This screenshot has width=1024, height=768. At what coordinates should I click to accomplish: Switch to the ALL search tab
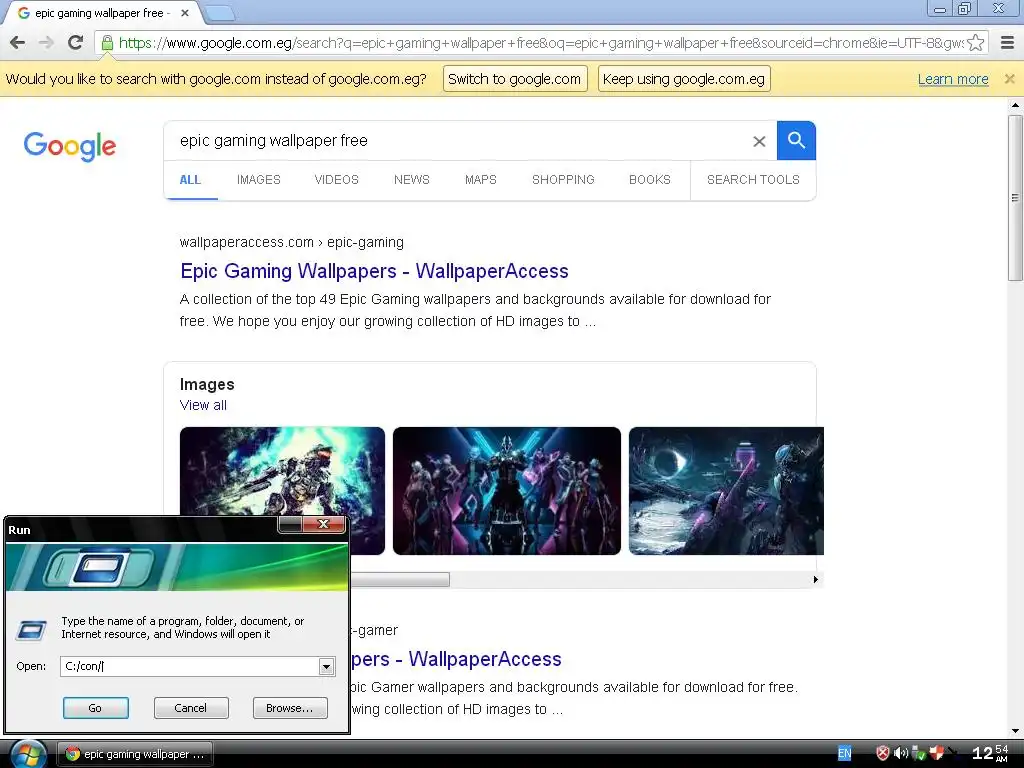[190, 180]
